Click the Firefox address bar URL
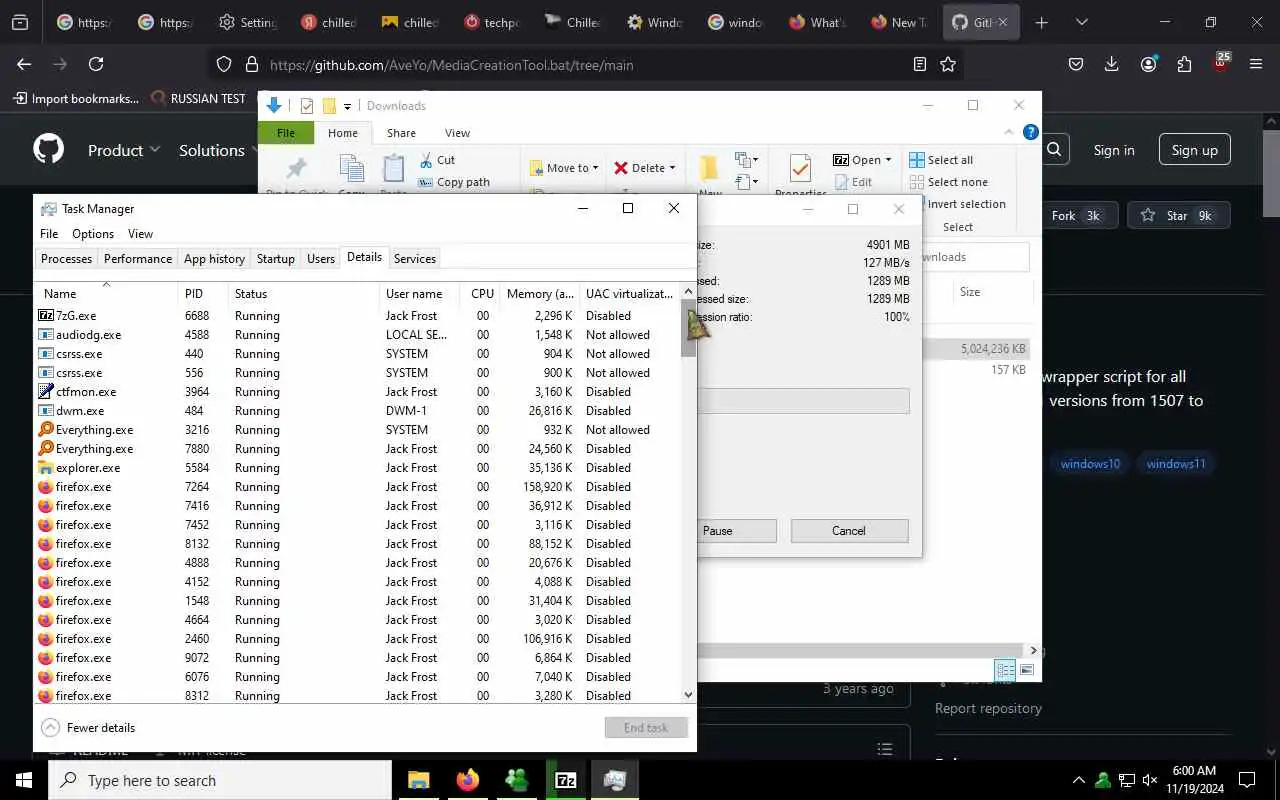The width and height of the screenshot is (1280, 800). pos(451,65)
